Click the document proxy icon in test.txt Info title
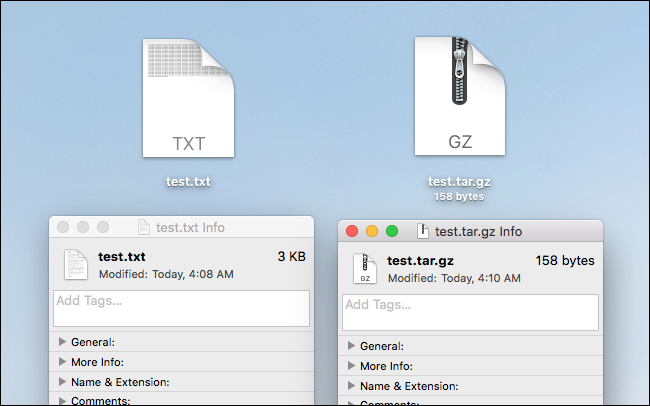This screenshot has width=650, height=406. 144,227
